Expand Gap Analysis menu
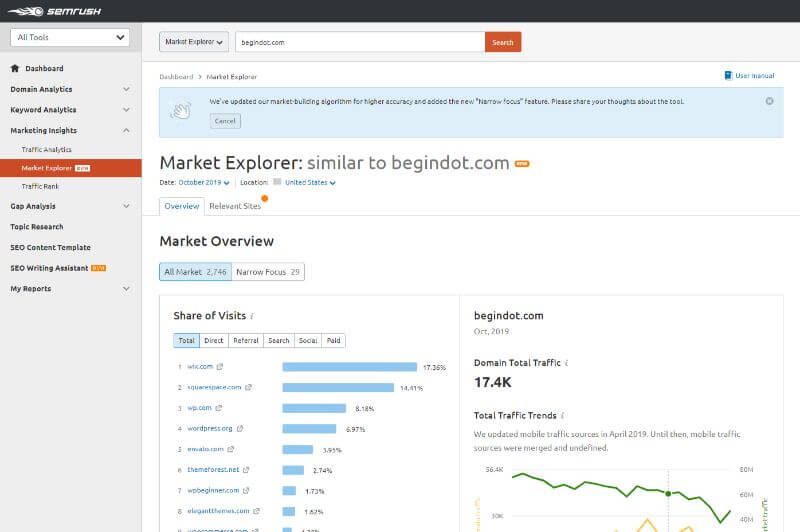 126,206
